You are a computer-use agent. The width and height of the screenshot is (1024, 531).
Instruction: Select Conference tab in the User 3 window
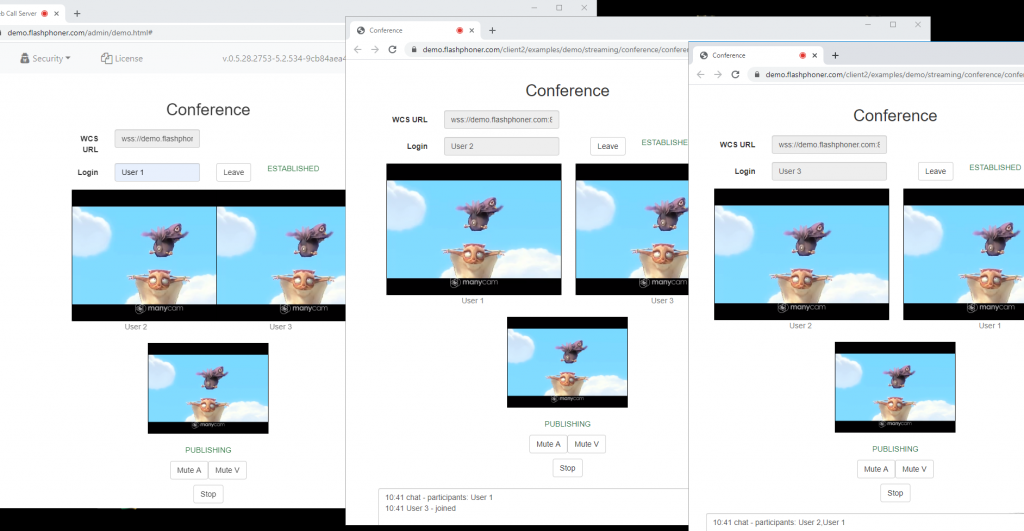pos(758,56)
